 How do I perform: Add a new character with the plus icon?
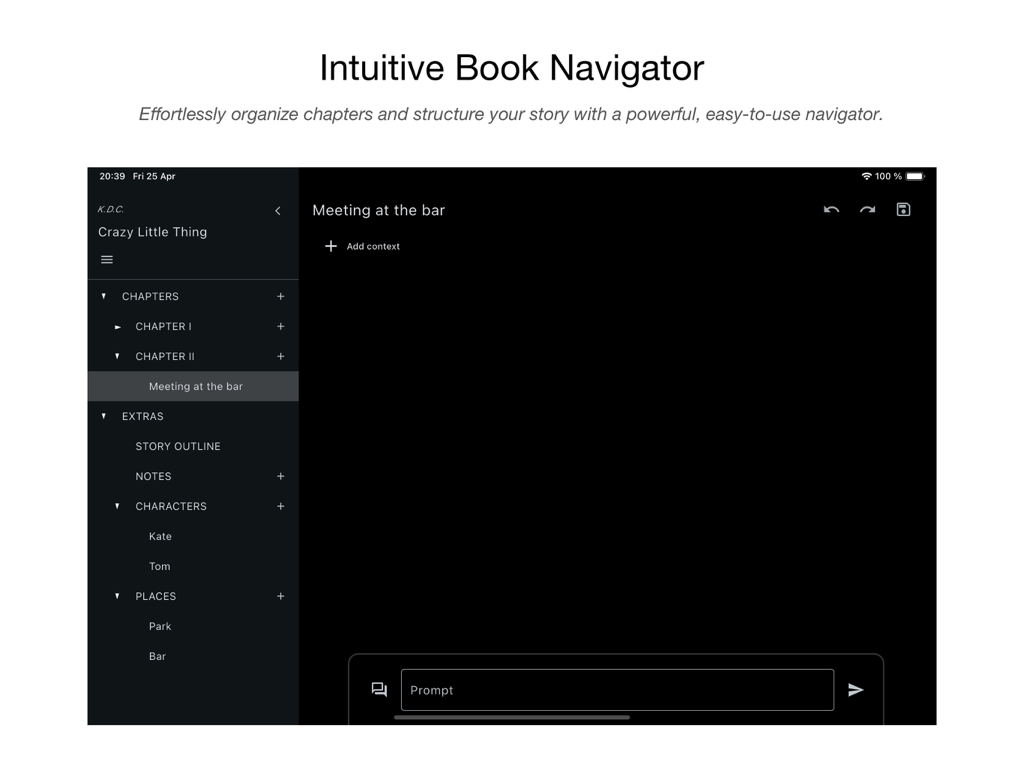[280, 506]
